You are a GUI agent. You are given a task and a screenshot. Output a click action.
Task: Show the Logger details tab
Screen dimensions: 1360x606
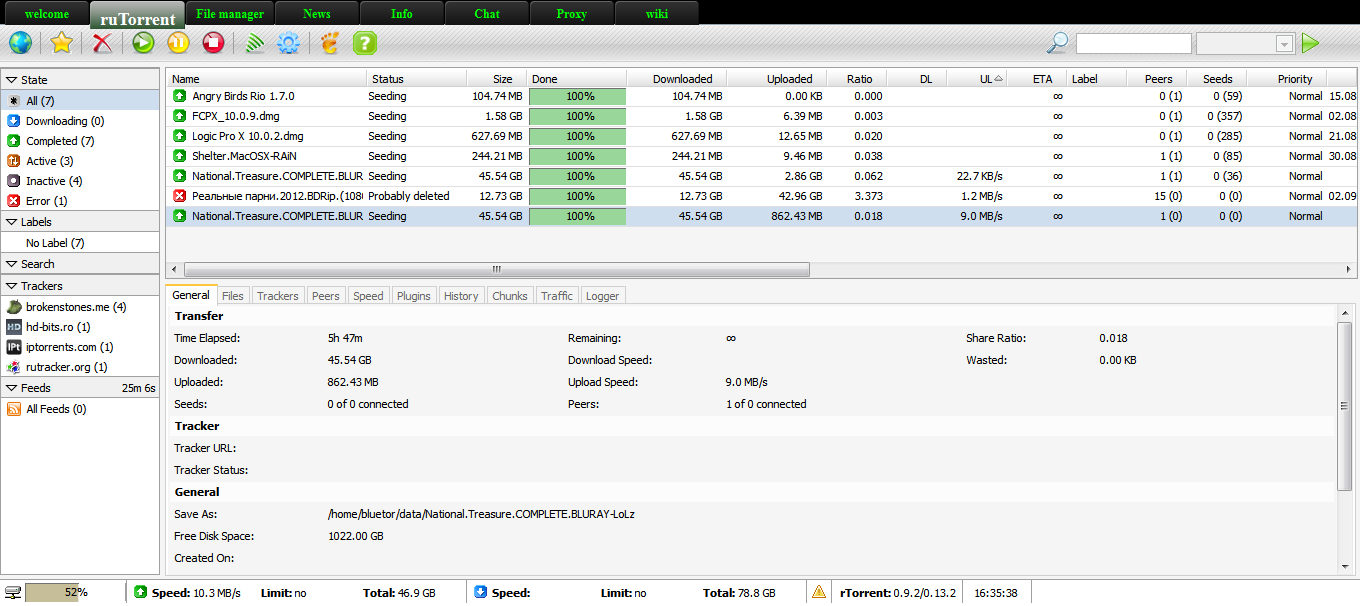point(602,295)
